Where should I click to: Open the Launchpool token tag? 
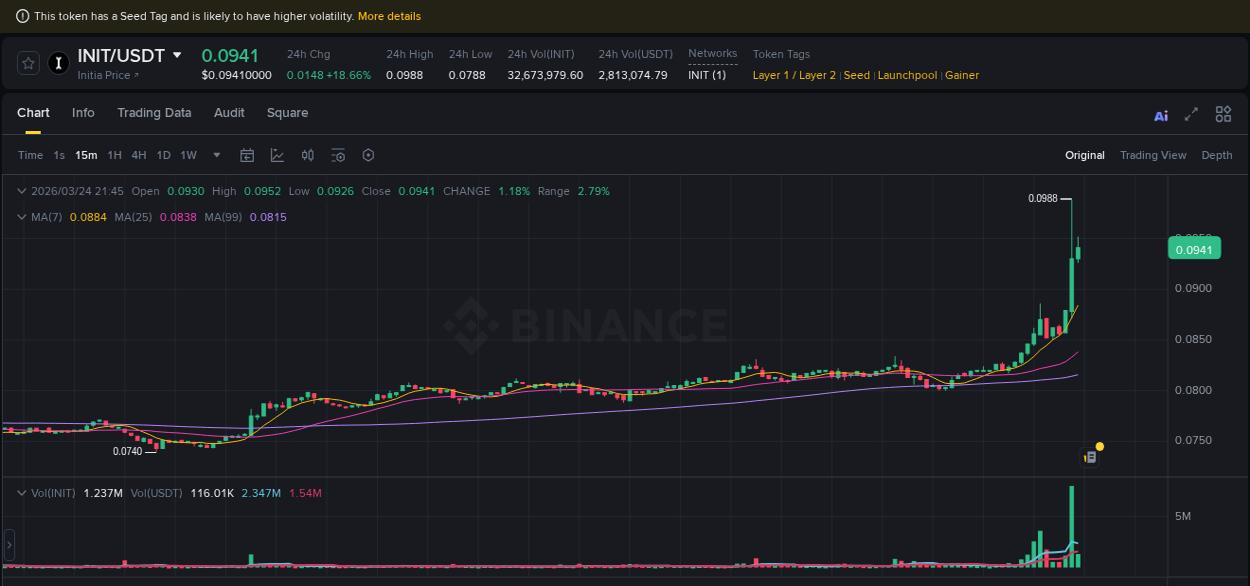click(907, 75)
